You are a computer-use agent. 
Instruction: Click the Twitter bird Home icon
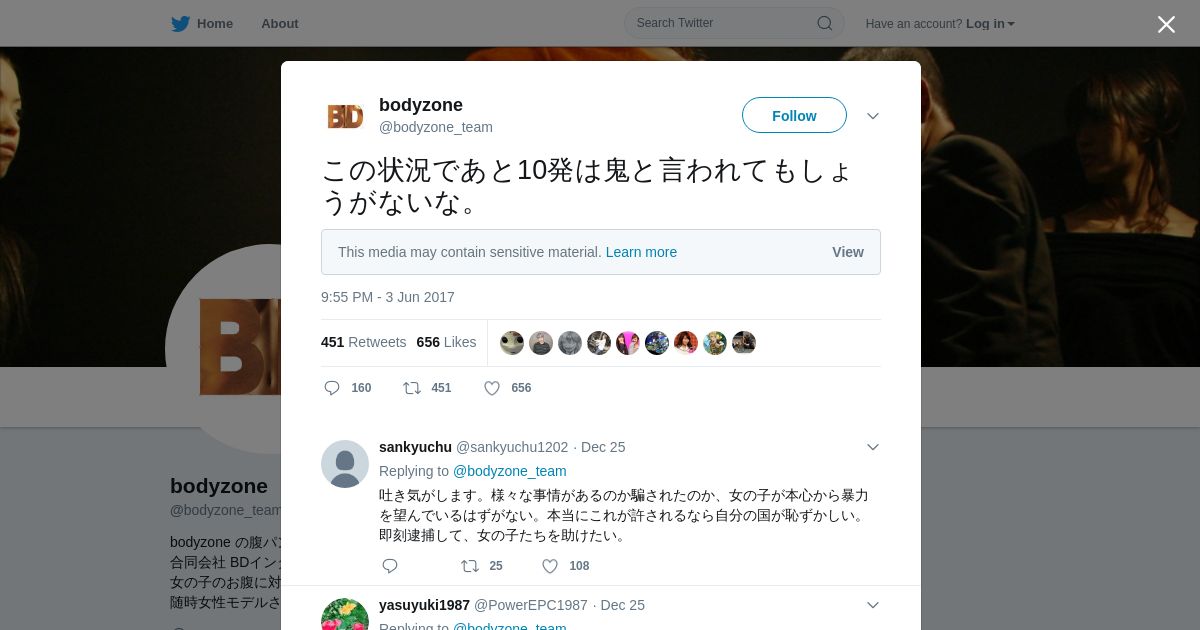click(x=180, y=24)
